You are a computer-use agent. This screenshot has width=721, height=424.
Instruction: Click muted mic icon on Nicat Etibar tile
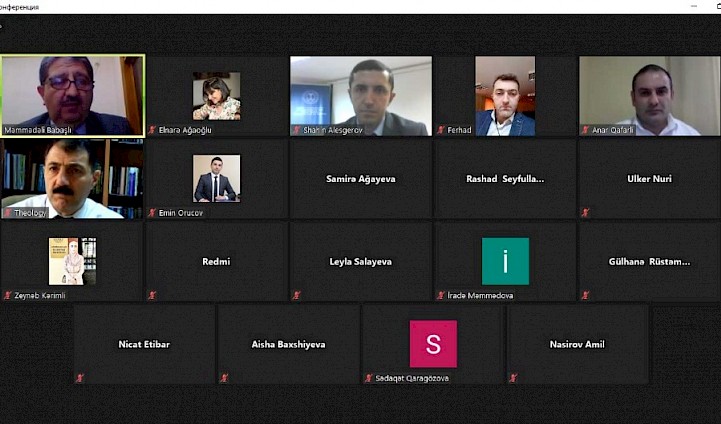[x=80, y=378]
